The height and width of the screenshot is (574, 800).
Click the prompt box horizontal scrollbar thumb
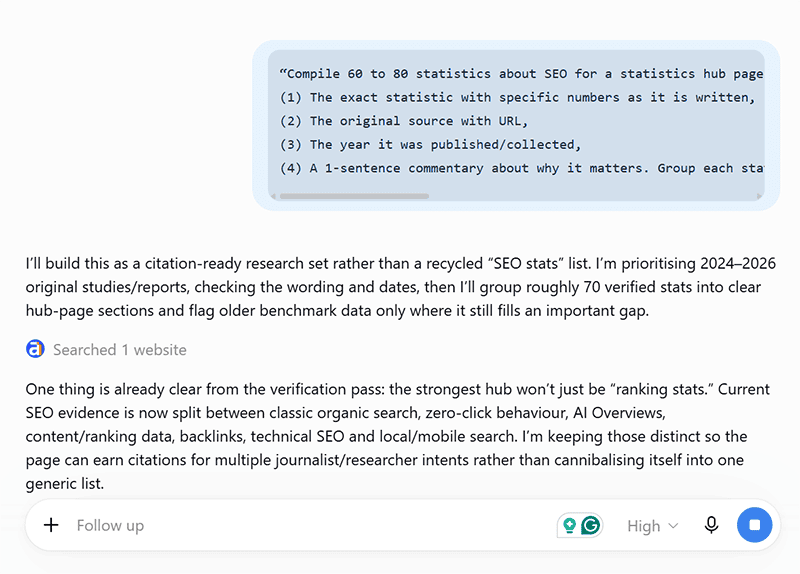tap(355, 196)
